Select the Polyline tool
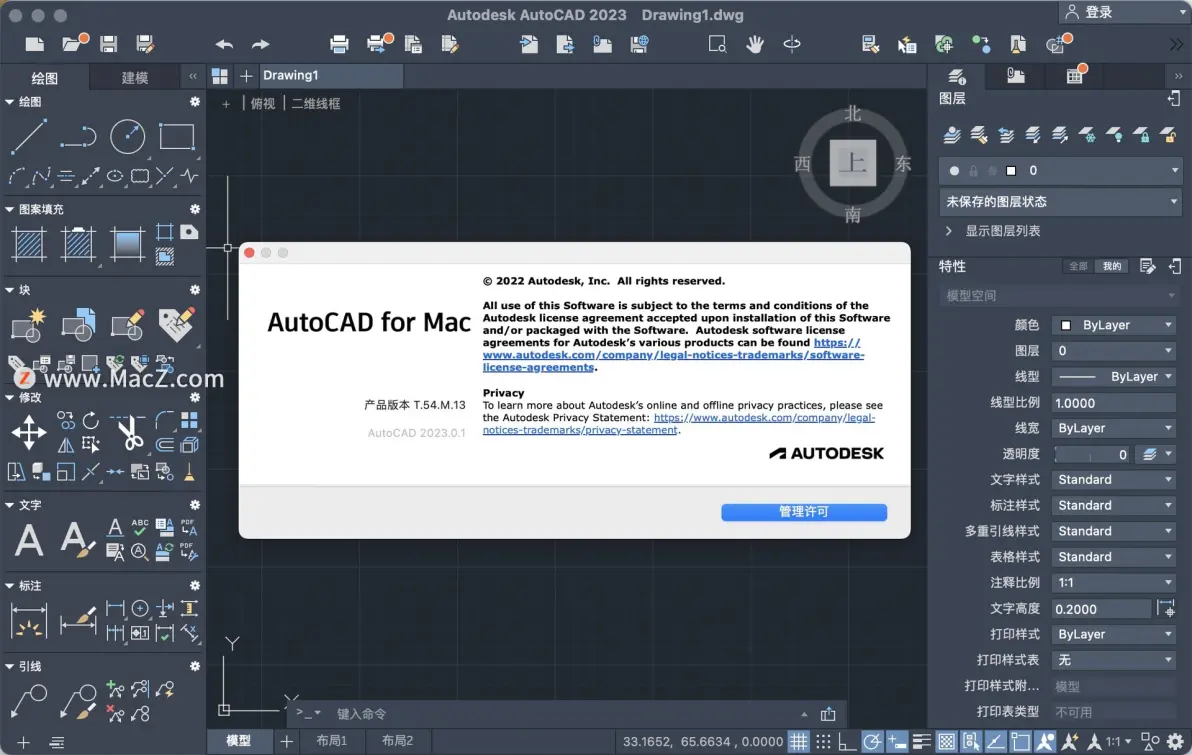The width and height of the screenshot is (1192, 755). (x=78, y=137)
